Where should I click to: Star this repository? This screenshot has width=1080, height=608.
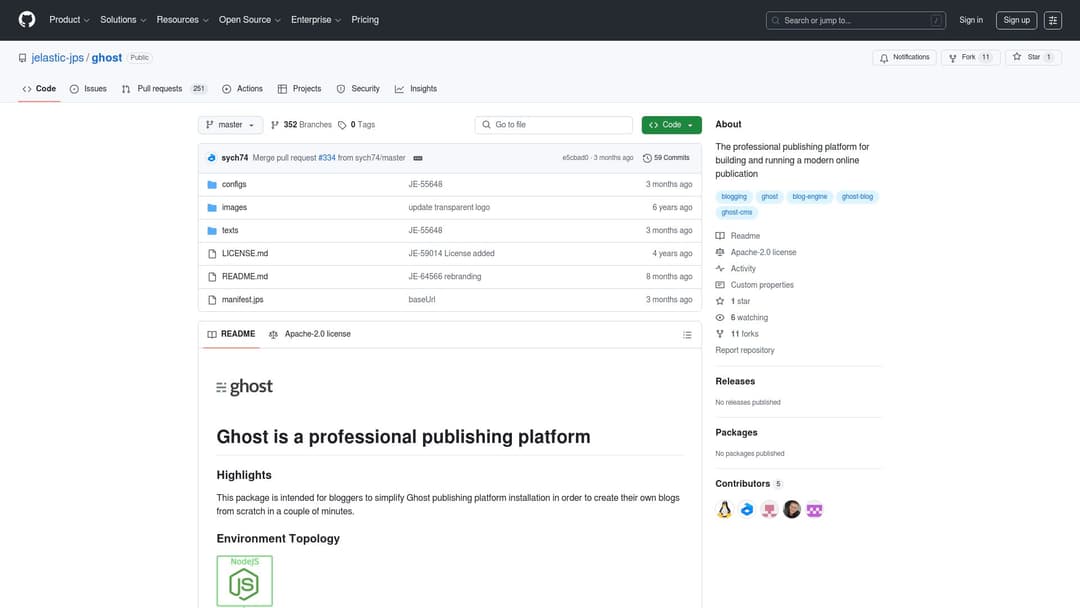coord(1033,58)
